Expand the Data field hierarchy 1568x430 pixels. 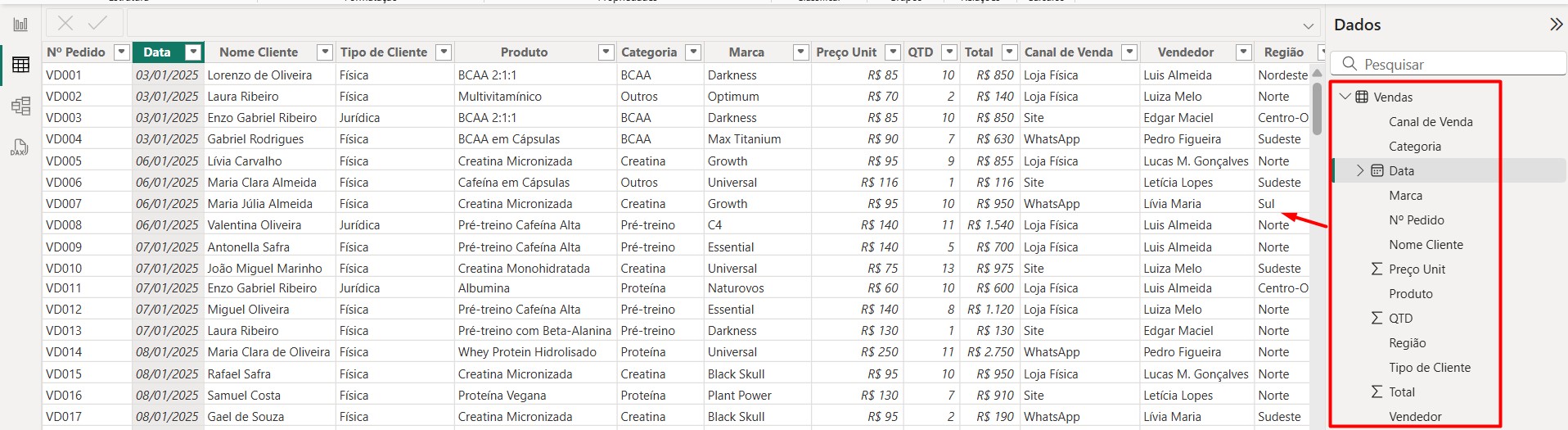point(1360,170)
